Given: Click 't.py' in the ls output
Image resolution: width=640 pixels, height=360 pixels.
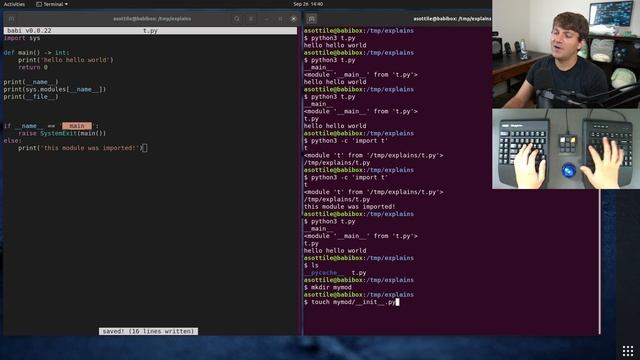Looking at the screenshot, I should [359, 273].
